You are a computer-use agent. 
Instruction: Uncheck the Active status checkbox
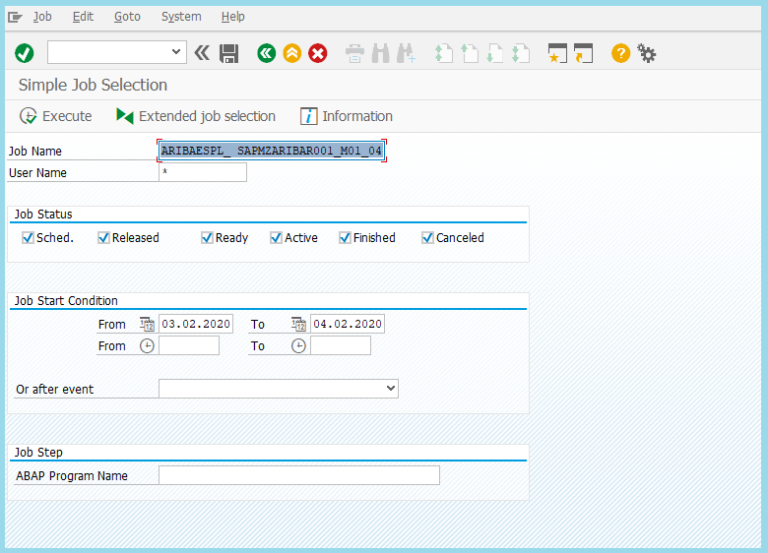[x=276, y=238]
